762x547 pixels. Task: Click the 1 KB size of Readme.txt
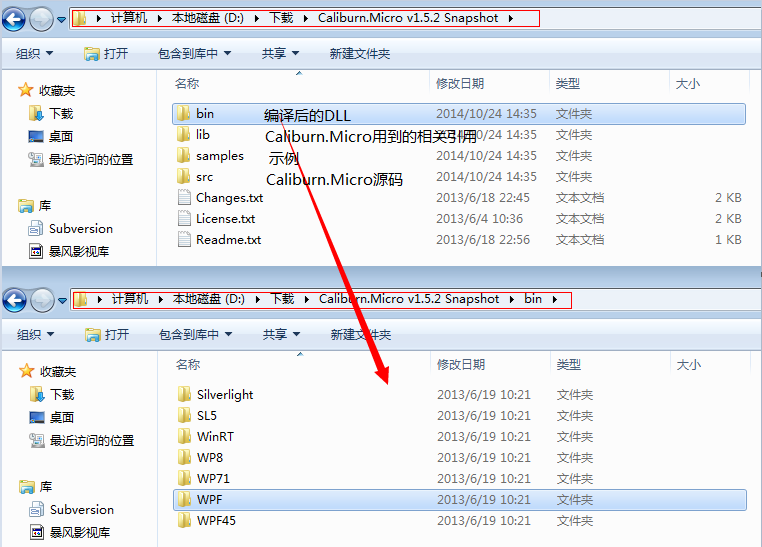coord(728,239)
